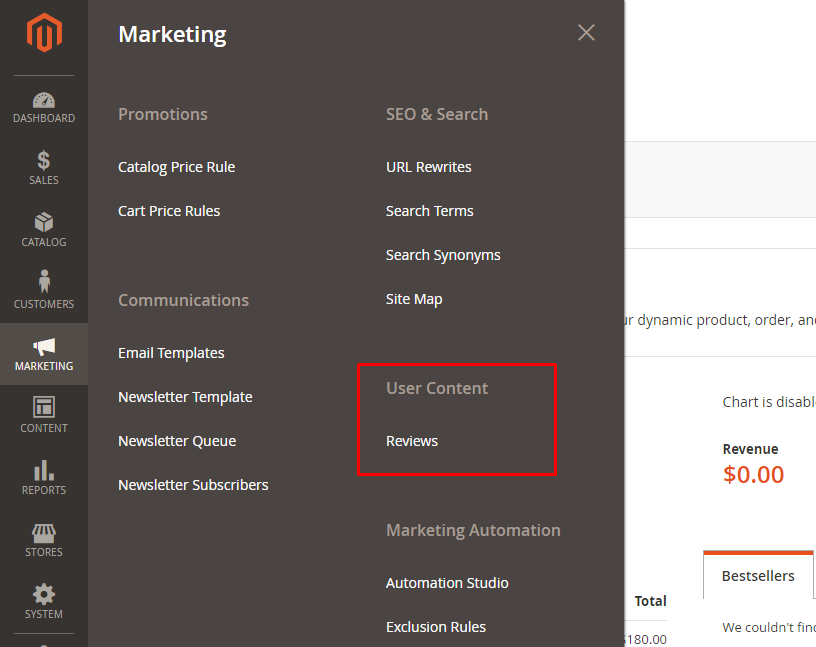The height and width of the screenshot is (647, 816).
Task: Open URL Rewrites
Action: pos(428,167)
